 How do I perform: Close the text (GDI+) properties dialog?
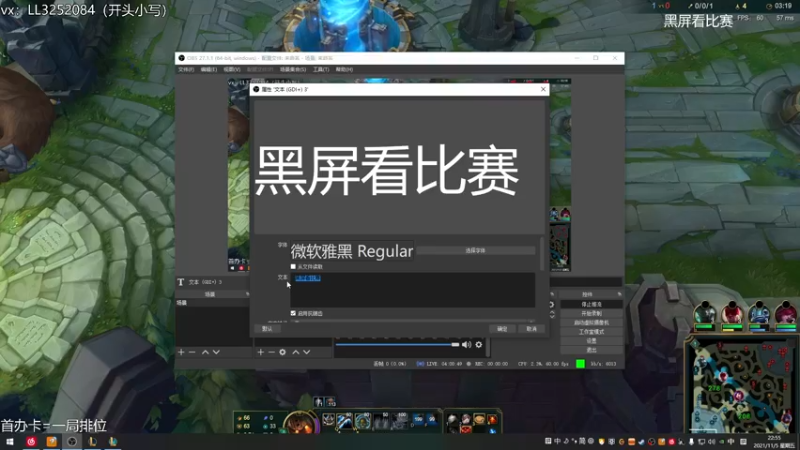[x=543, y=89]
